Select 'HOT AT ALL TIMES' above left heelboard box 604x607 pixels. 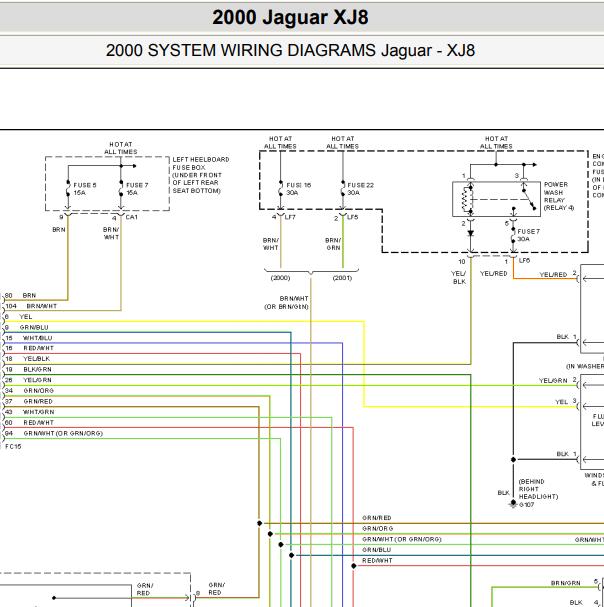(x=121, y=148)
